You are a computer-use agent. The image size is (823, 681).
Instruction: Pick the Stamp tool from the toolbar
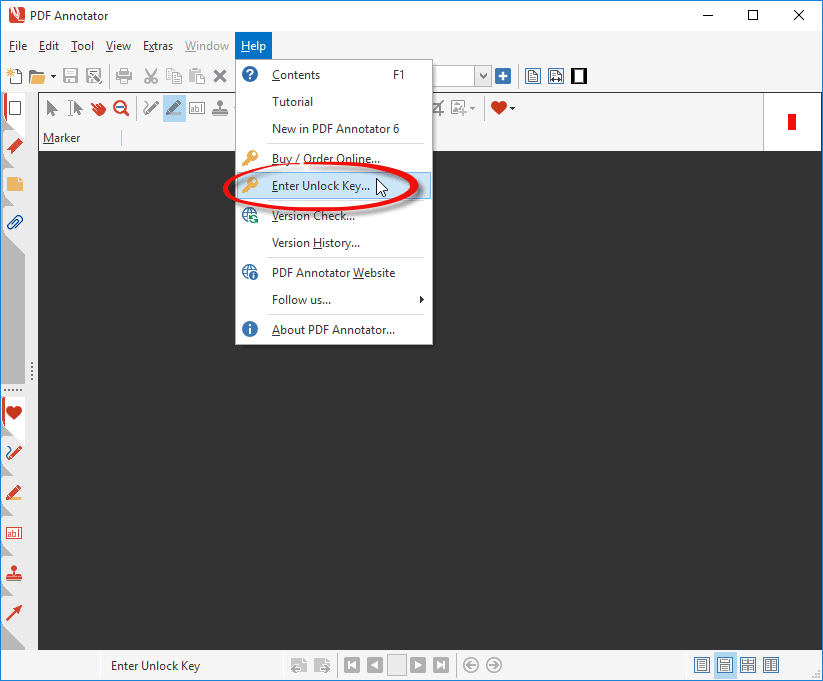220,108
